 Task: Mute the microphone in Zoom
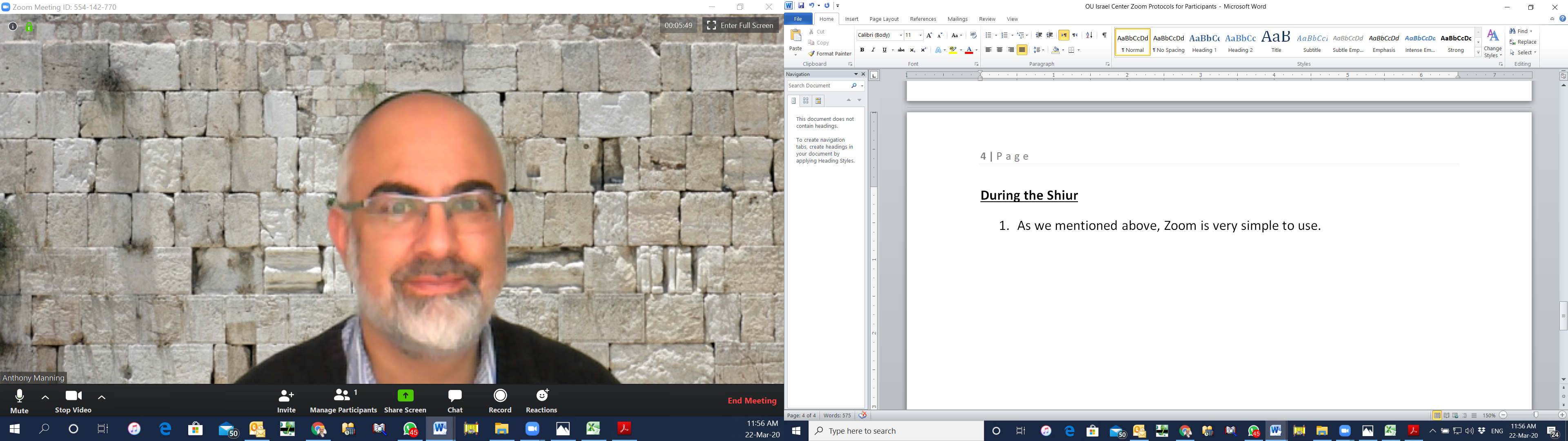click(20, 397)
